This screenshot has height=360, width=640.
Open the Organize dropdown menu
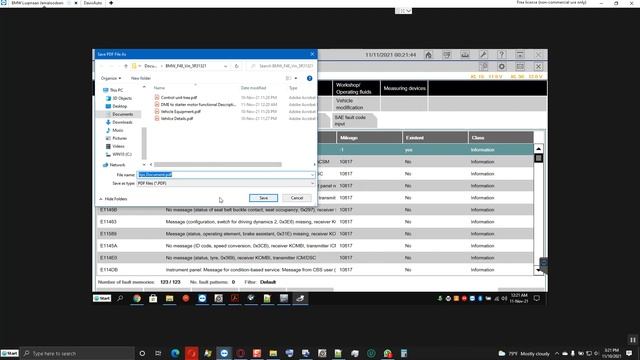click(x=111, y=78)
